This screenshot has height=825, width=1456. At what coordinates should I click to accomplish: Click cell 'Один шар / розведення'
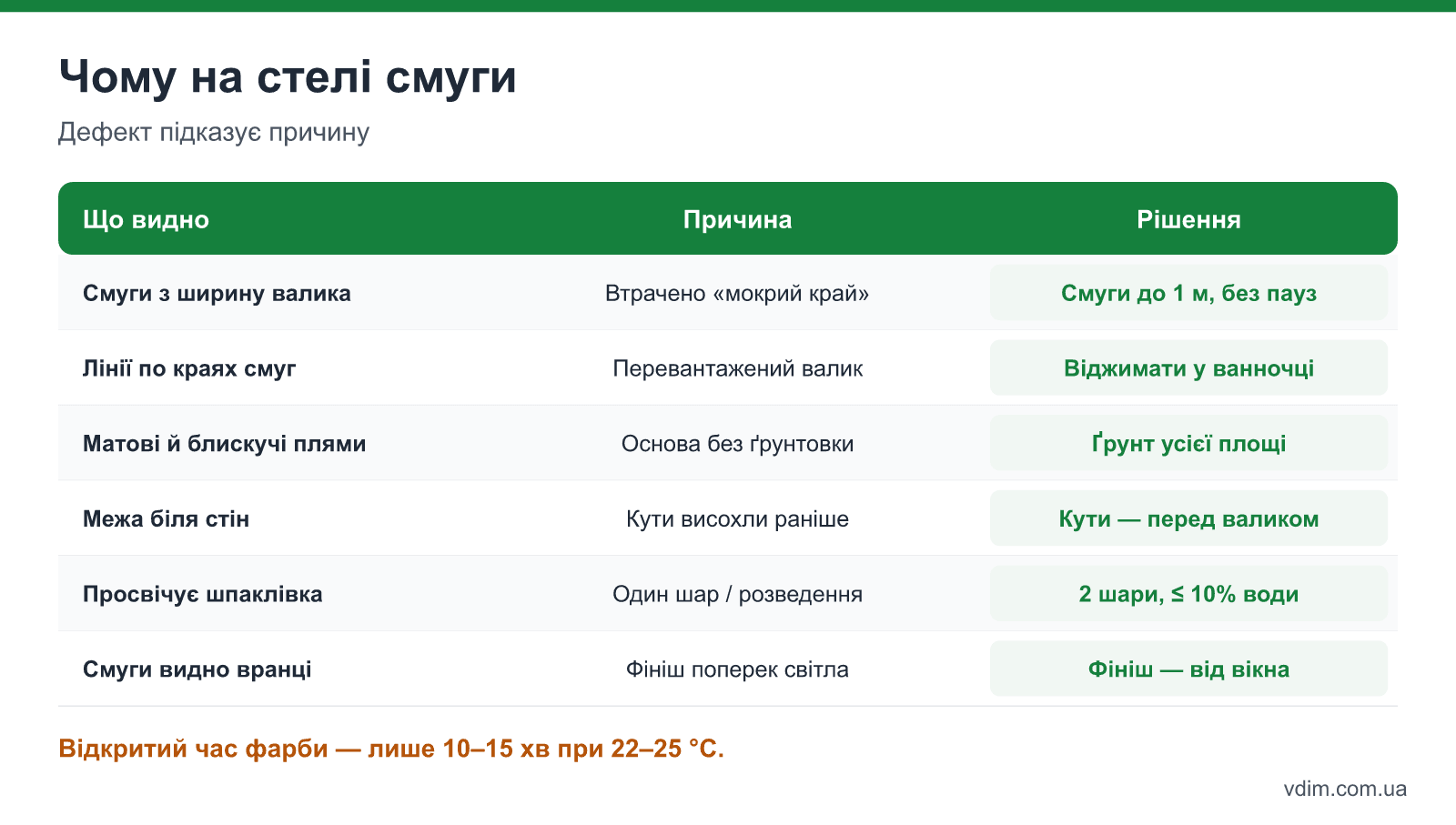pos(737,594)
